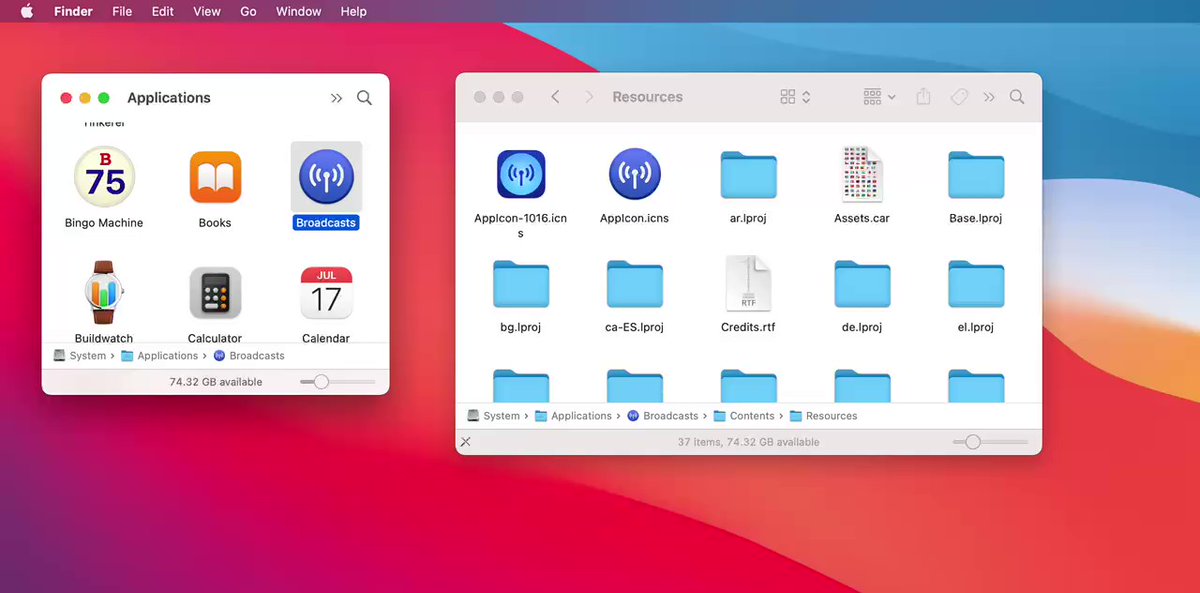
Task: Click Resources in the path bar
Action: click(x=823, y=416)
